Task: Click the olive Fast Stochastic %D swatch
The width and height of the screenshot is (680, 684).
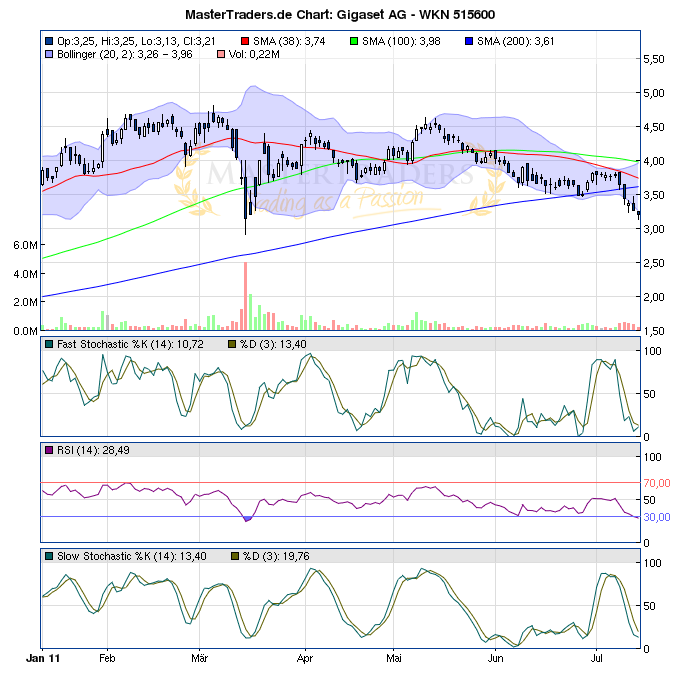Action: tap(232, 345)
